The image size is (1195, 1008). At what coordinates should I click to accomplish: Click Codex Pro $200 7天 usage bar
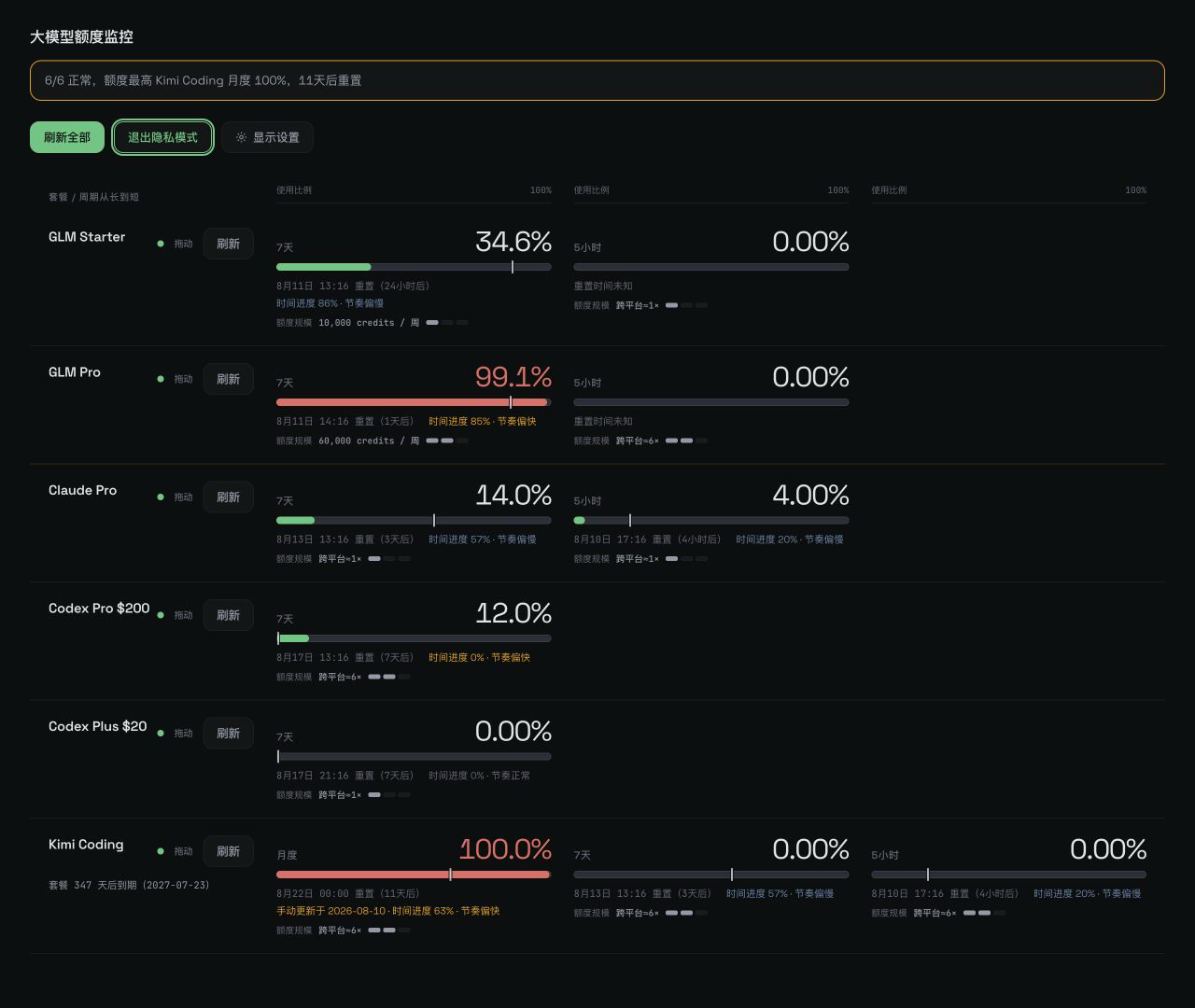(414, 638)
